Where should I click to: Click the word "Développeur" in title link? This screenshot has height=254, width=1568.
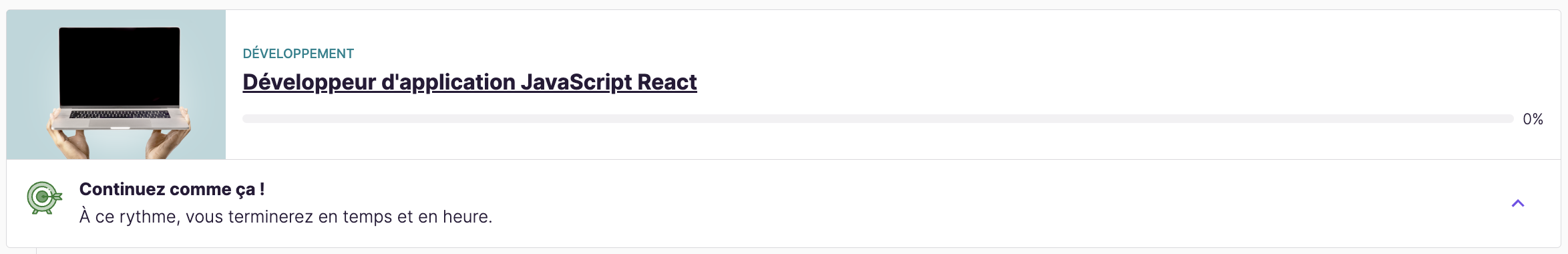point(309,82)
